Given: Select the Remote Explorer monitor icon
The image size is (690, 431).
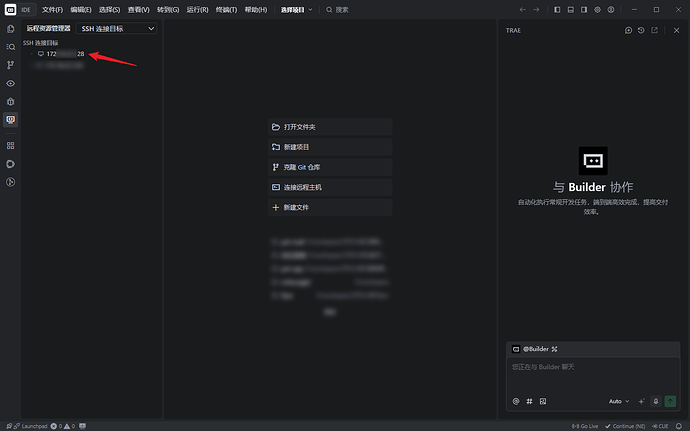Looking at the screenshot, I should pos(11,119).
